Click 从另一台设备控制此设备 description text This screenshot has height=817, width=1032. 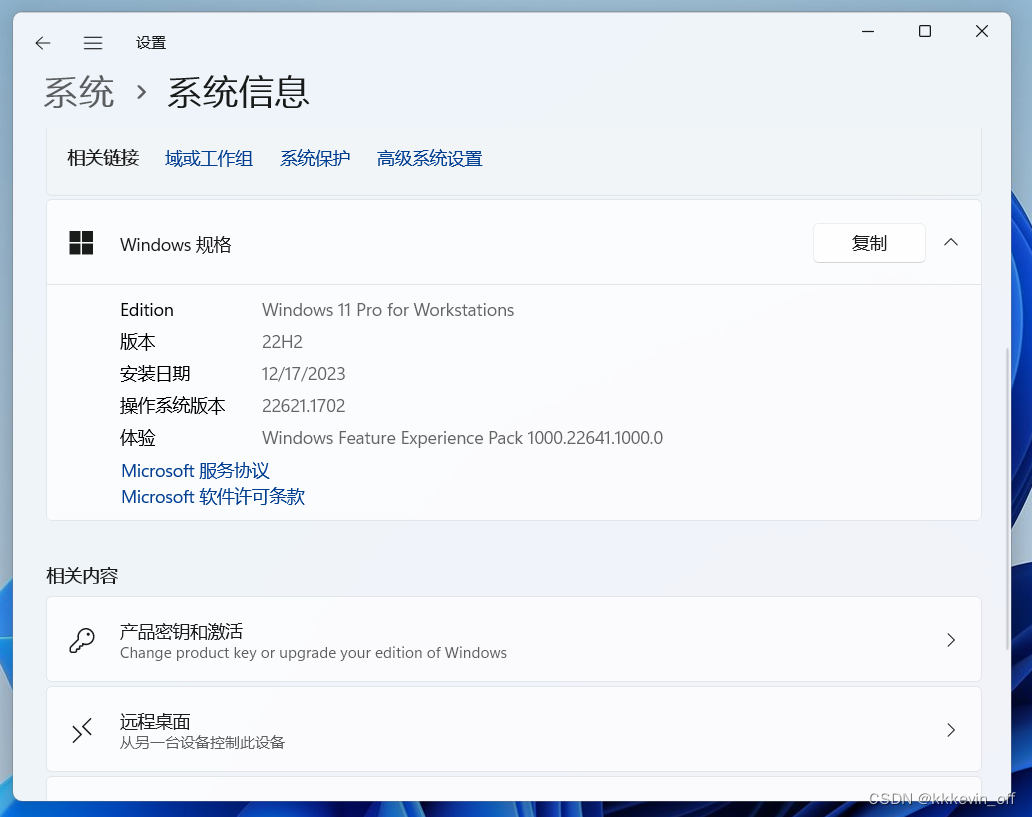pos(202,743)
